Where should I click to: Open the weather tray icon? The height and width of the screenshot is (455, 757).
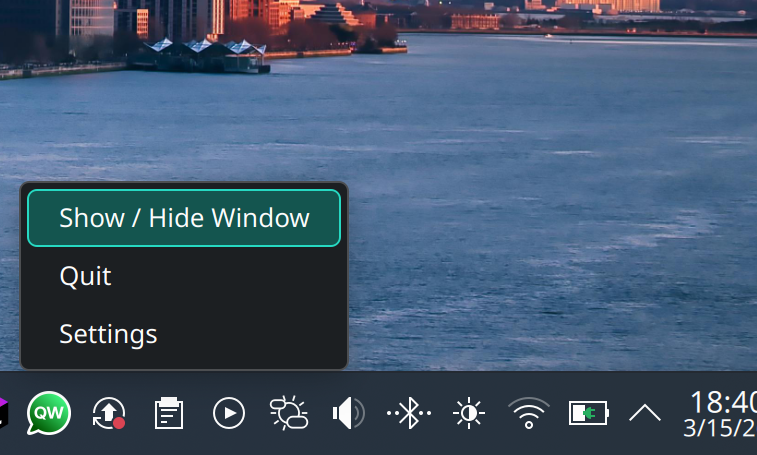pos(289,413)
